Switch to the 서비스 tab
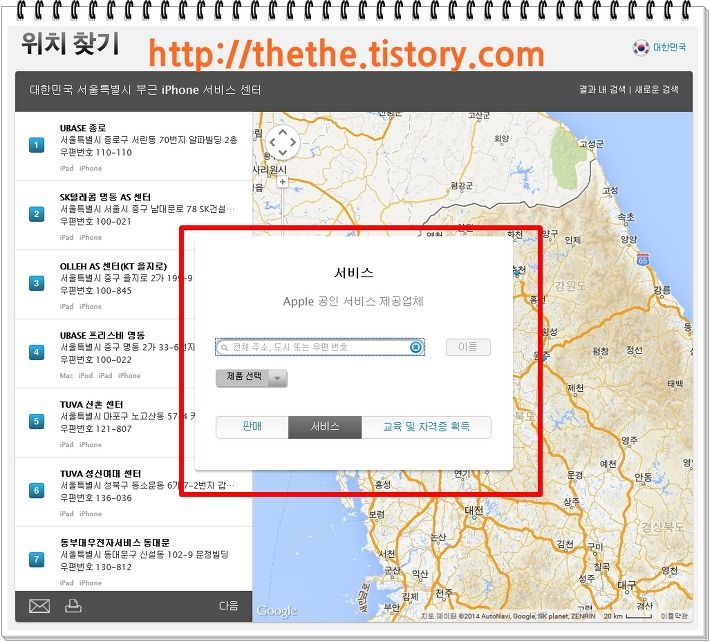710x642 pixels. tap(325, 427)
